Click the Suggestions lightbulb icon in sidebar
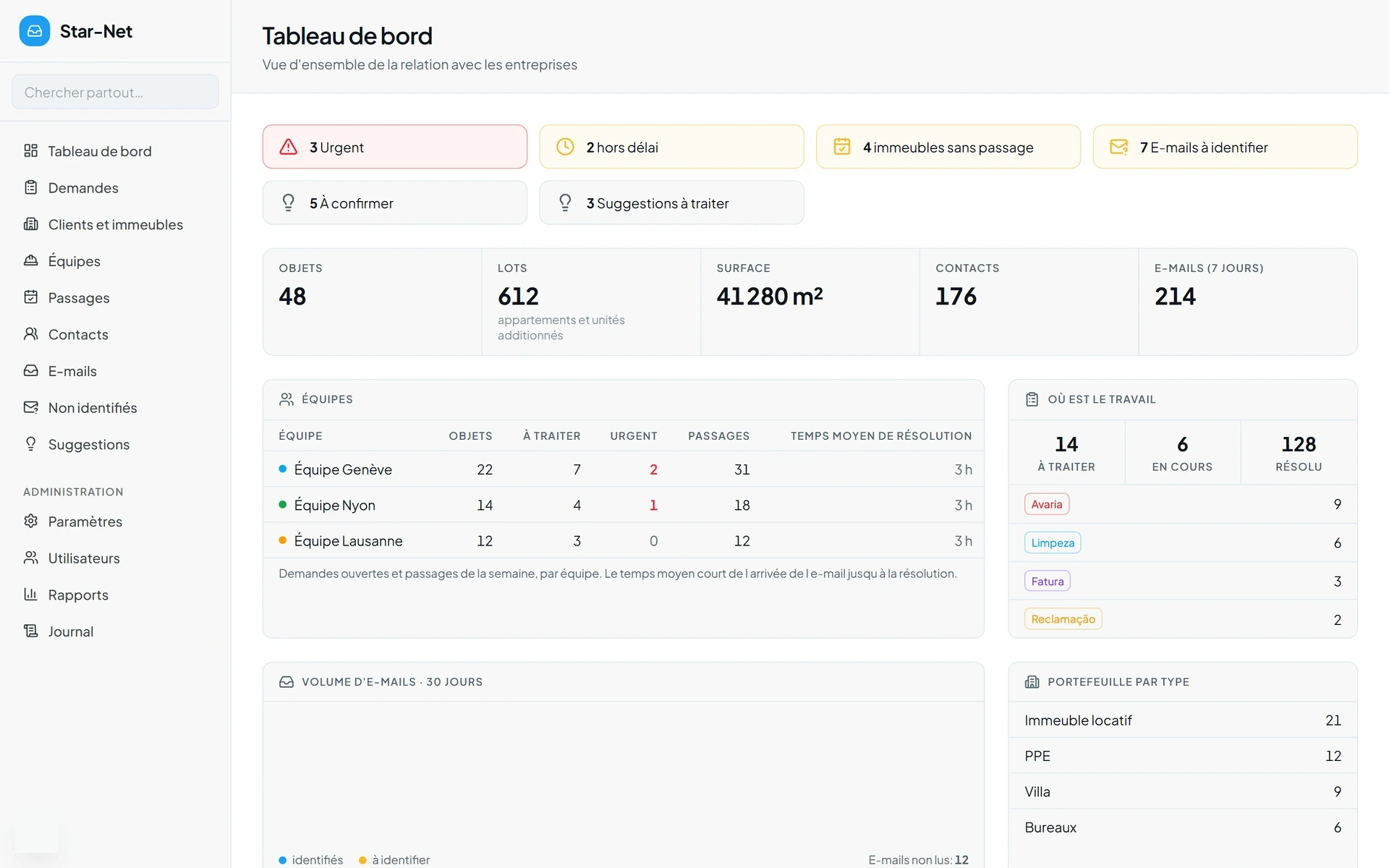The width and height of the screenshot is (1389, 868). (x=30, y=444)
